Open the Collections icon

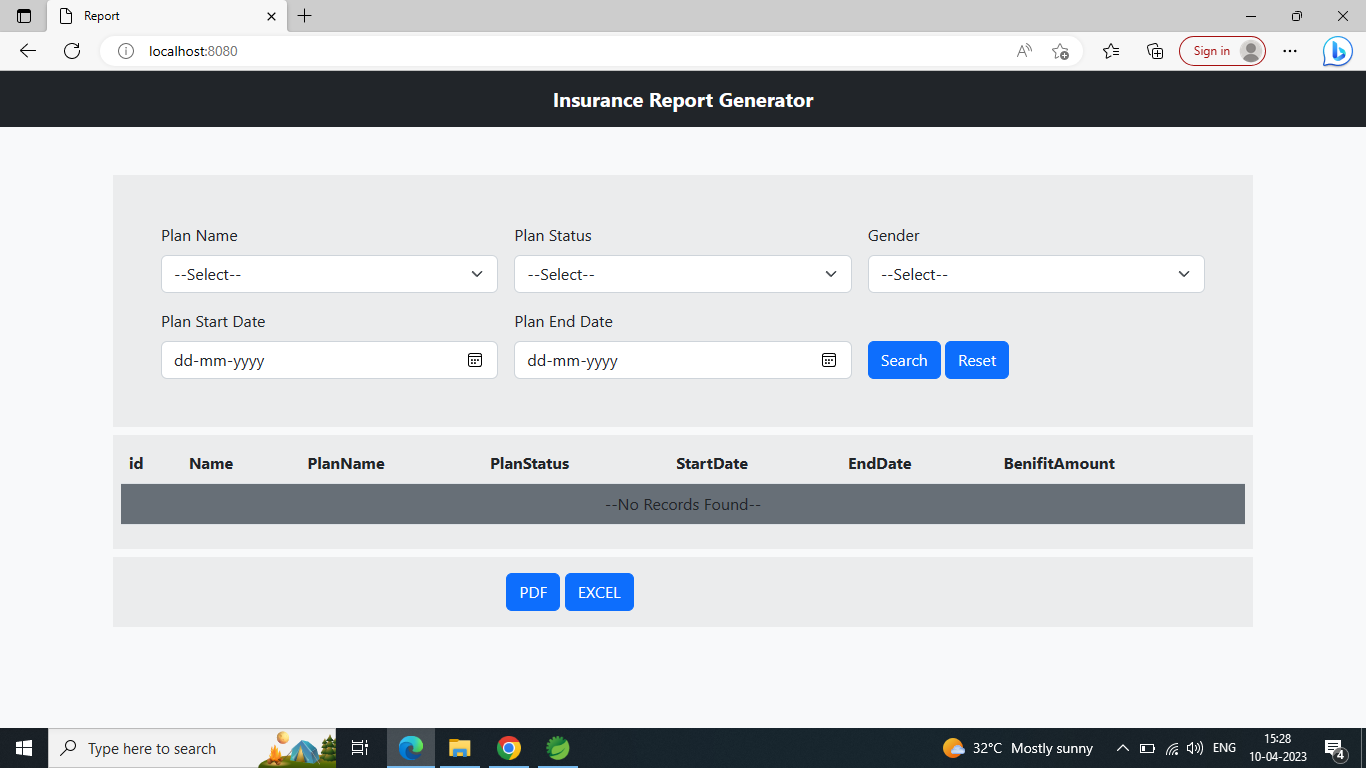point(1155,51)
